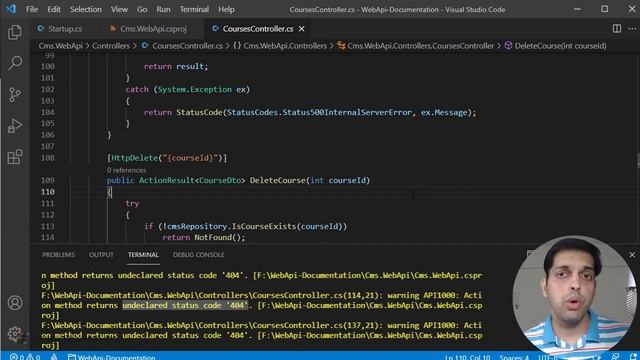The width and height of the screenshot is (640, 360).
Task: Open the View menu
Action: click(119, 9)
